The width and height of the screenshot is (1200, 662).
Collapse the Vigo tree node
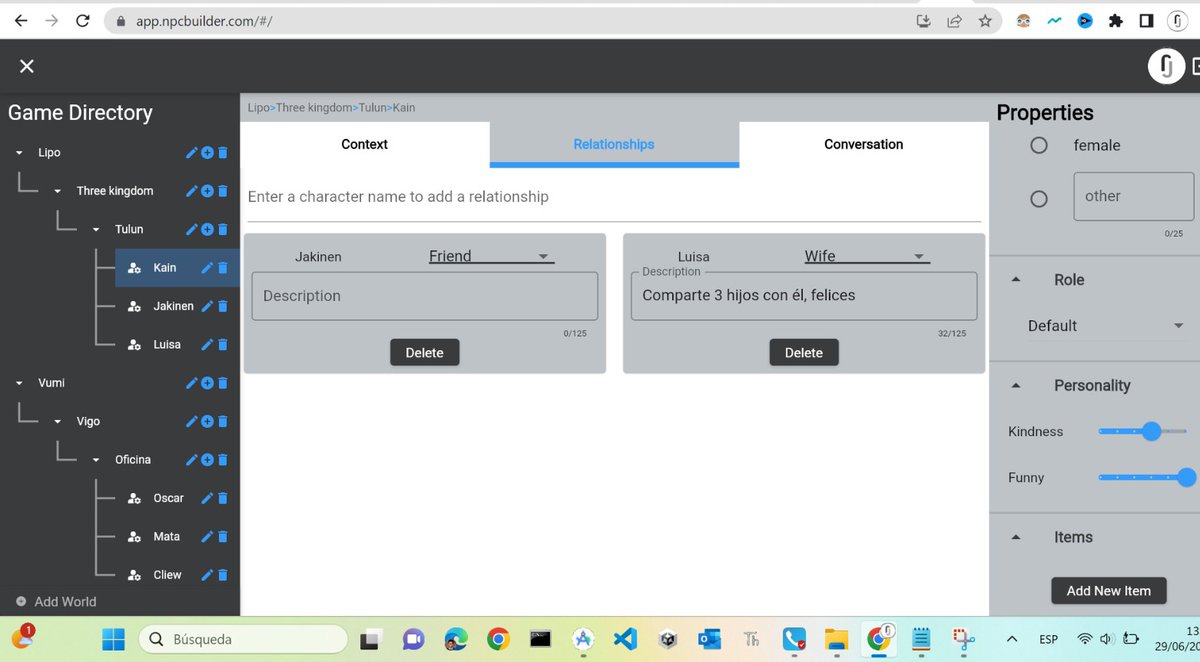point(58,421)
